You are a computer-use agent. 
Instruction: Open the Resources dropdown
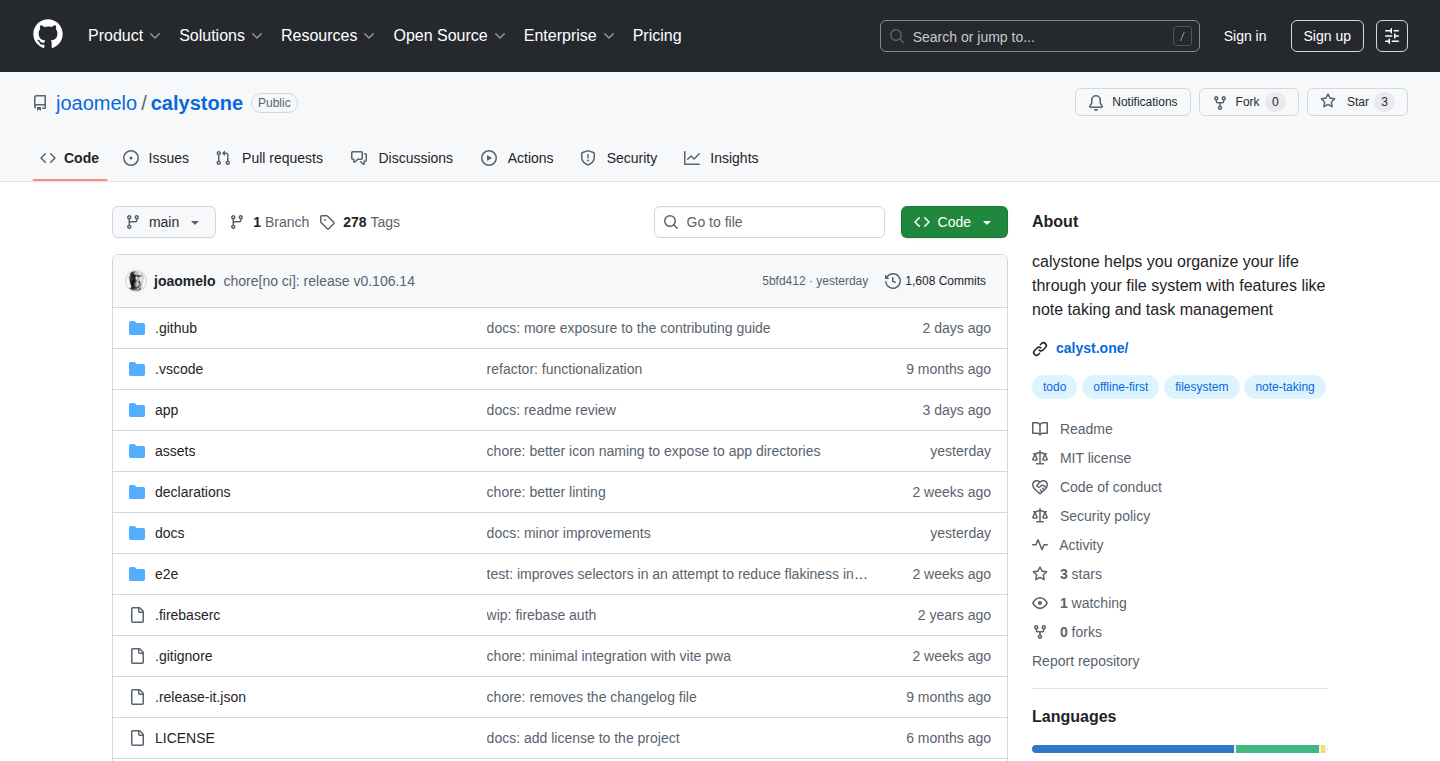[328, 36]
